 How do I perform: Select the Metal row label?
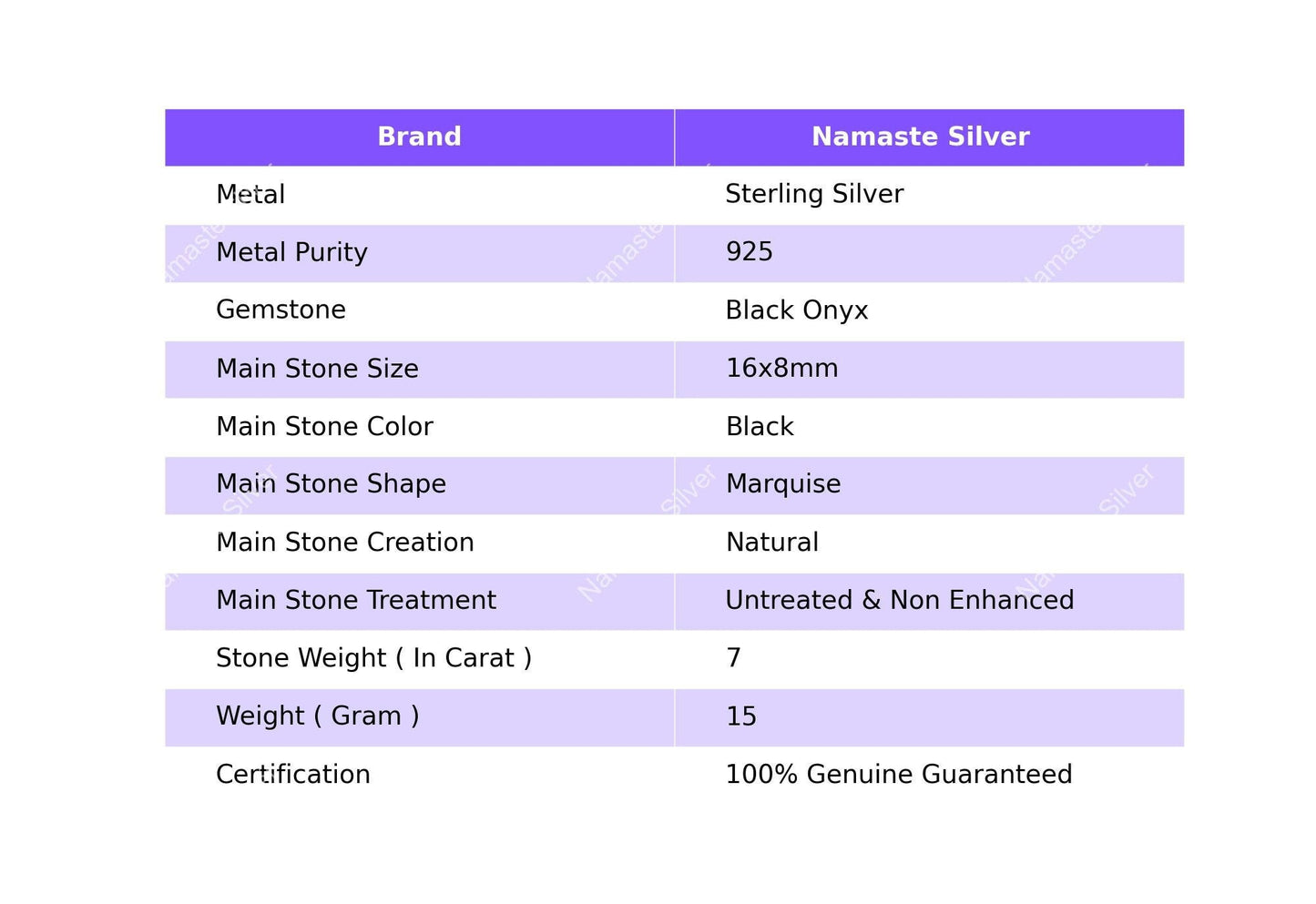tap(250, 195)
